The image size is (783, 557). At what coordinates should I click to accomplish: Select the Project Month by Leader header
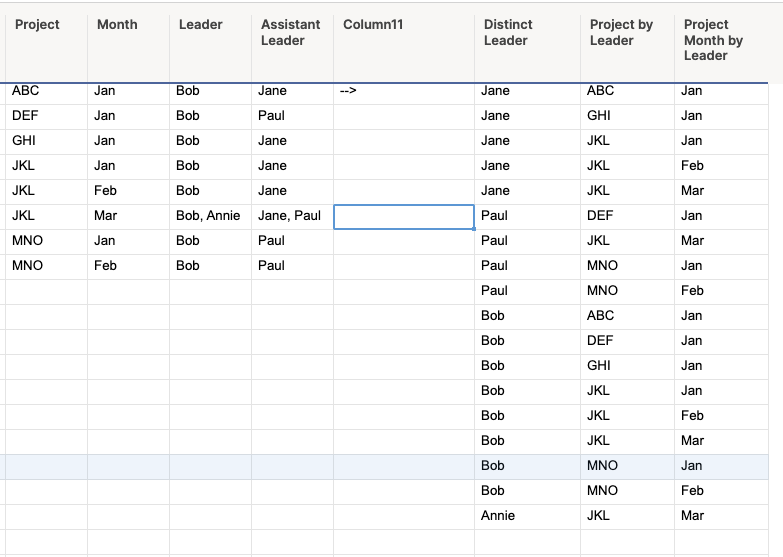tap(713, 40)
